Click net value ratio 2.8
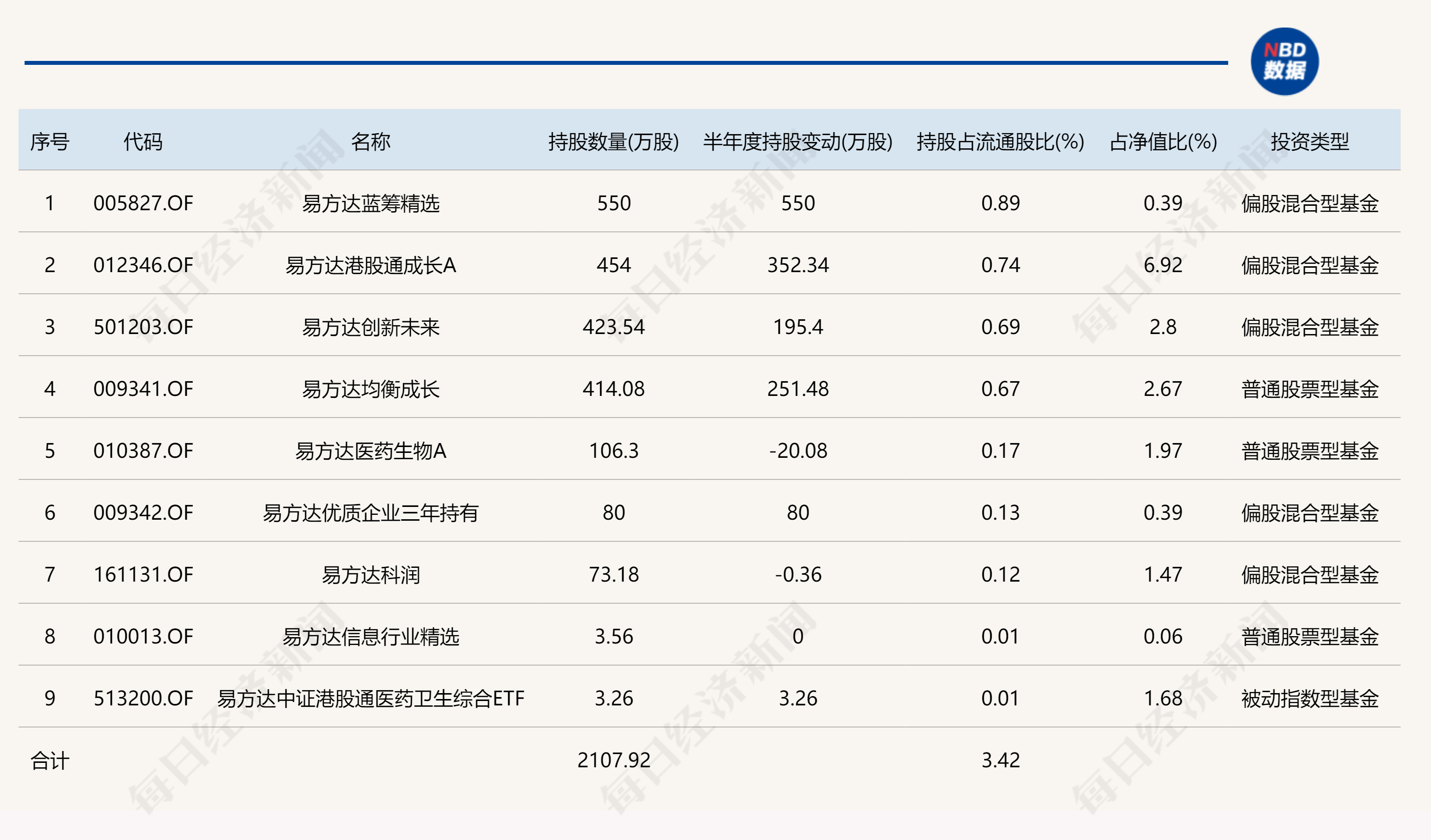1431x840 pixels. click(1163, 327)
